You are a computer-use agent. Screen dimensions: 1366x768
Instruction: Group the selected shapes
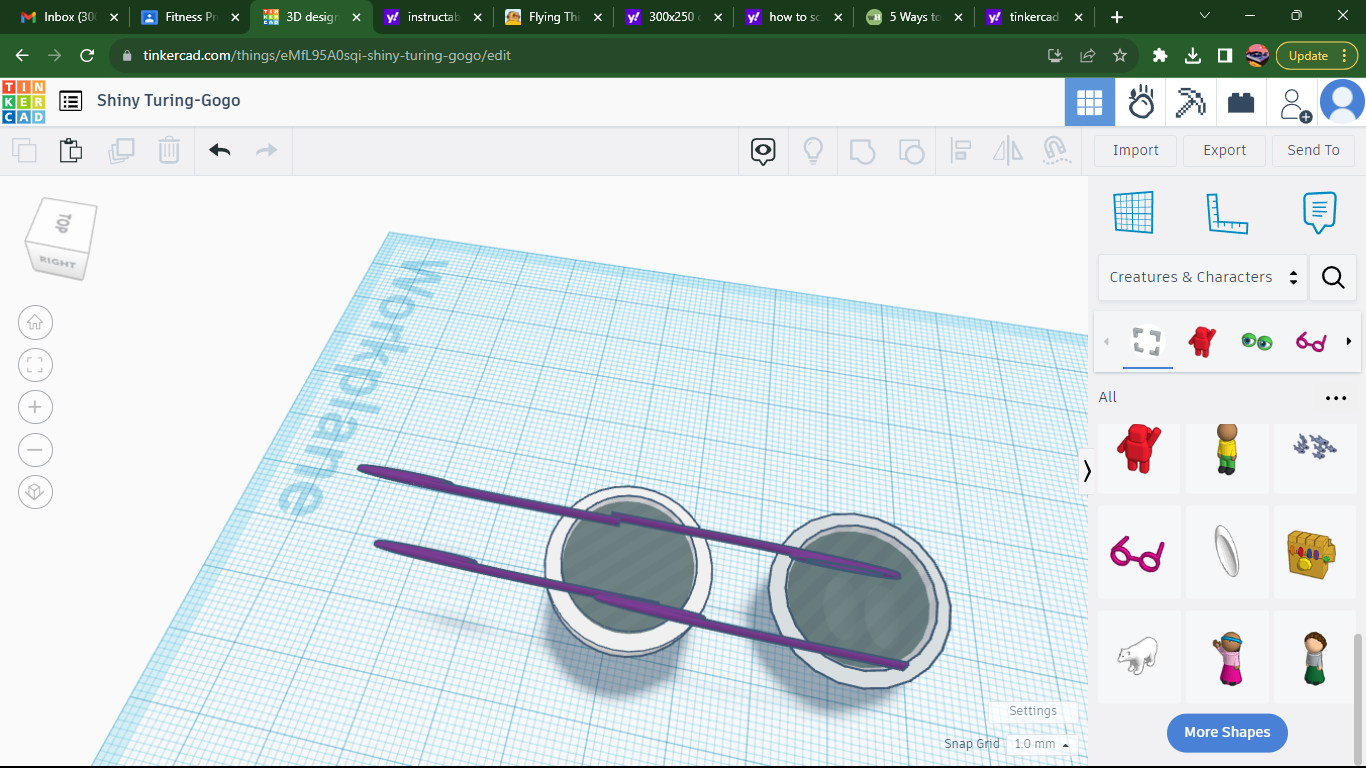(862, 150)
